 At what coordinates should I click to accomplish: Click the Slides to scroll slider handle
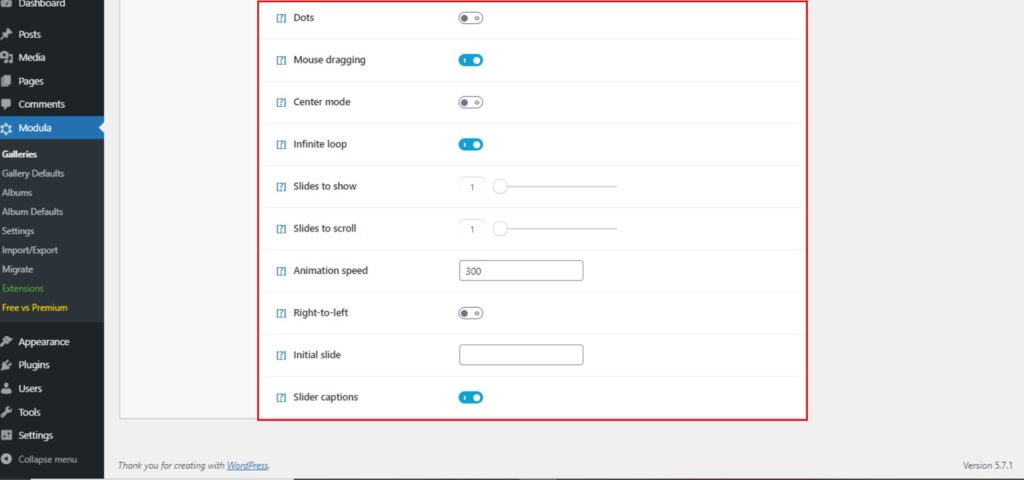point(500,229)
